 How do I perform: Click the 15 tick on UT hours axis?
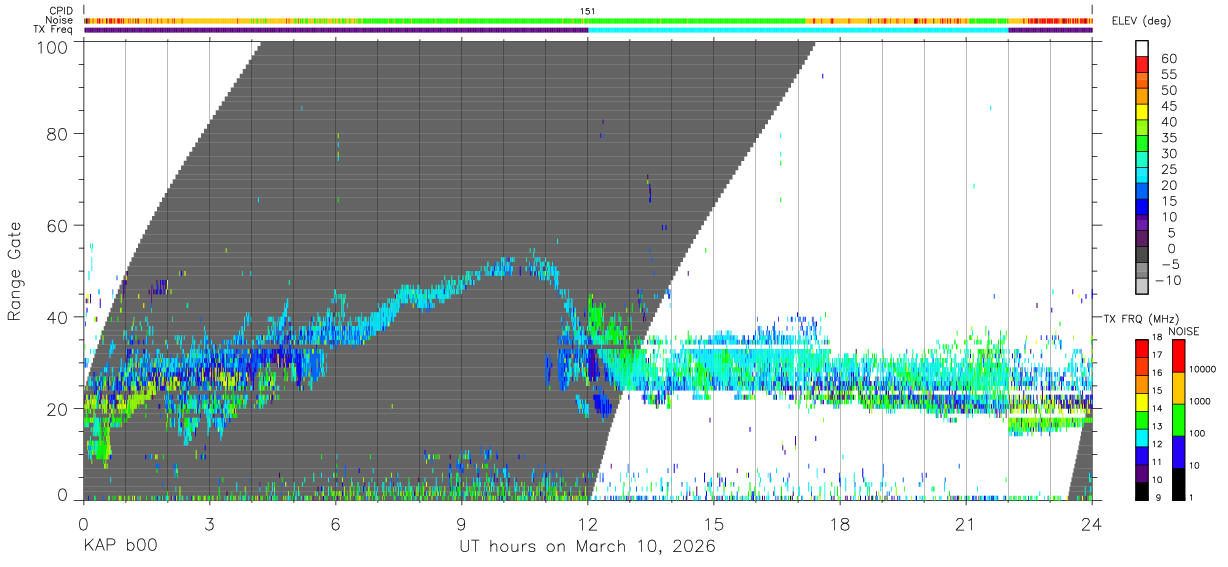coord(714,524)
